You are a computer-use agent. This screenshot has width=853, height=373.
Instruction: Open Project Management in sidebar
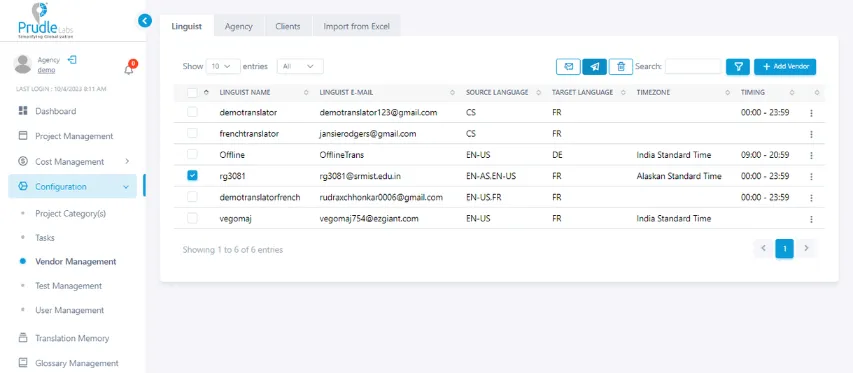coord(74,136)
